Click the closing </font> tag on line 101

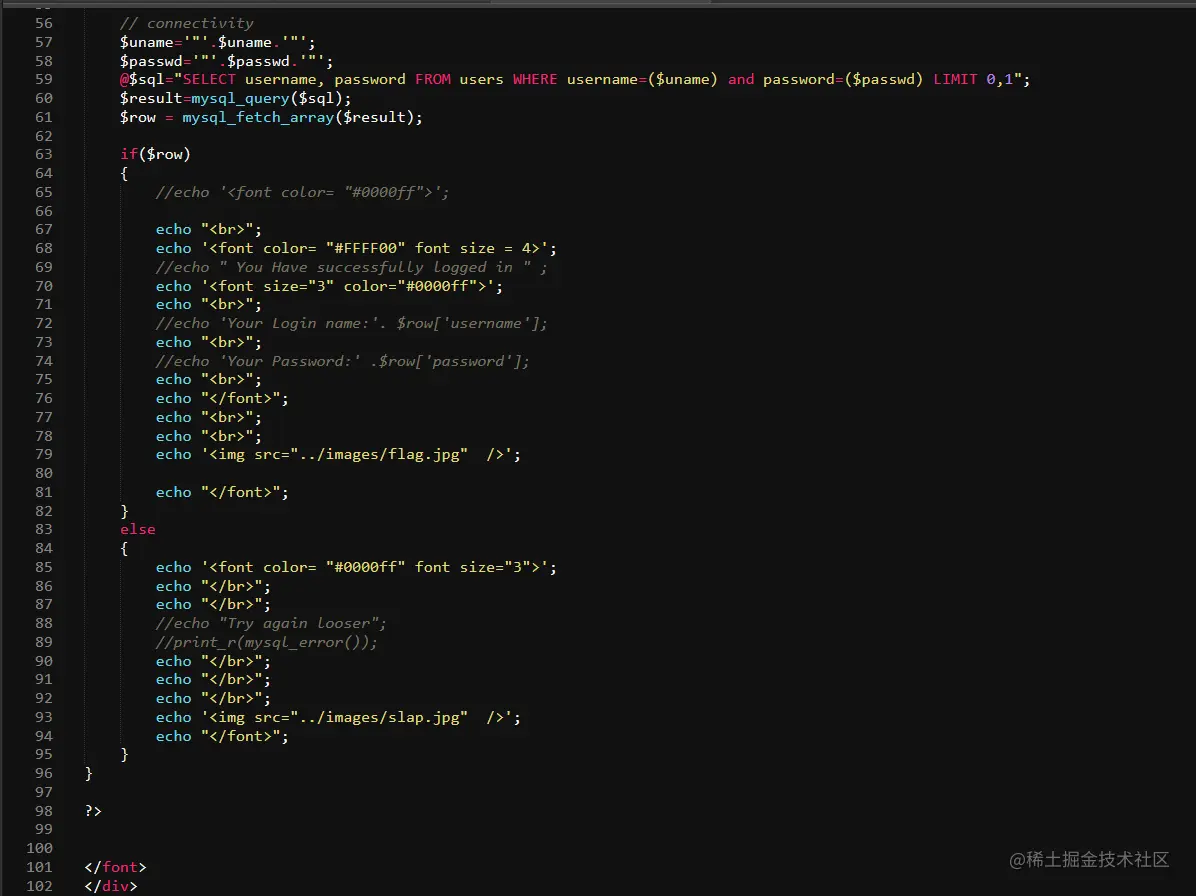point(115,868)
